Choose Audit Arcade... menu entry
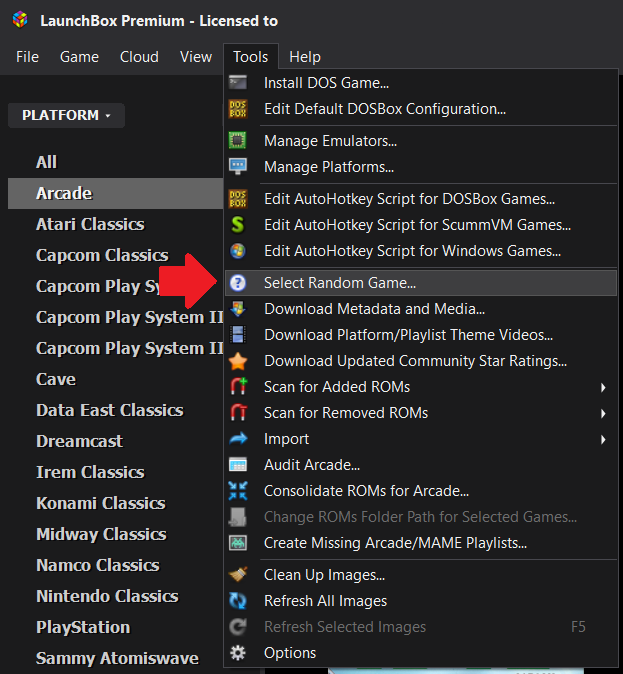623x674 pixels. [x=421, y=465]
